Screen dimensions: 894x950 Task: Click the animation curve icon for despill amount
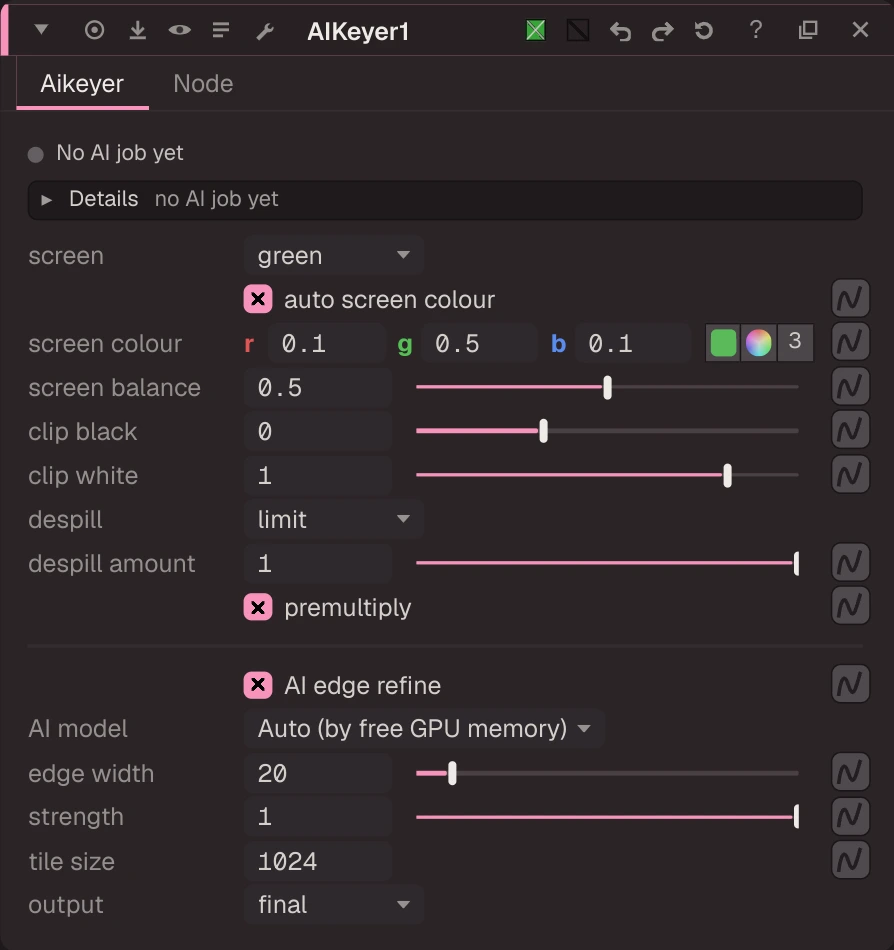pos(850,563)
